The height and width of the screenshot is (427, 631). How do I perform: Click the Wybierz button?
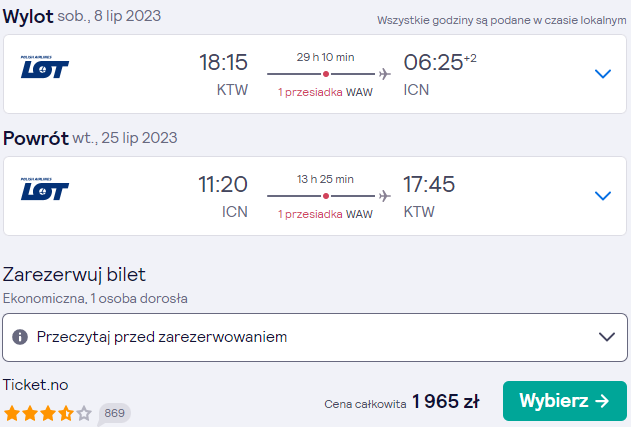[x=565, y=401]
